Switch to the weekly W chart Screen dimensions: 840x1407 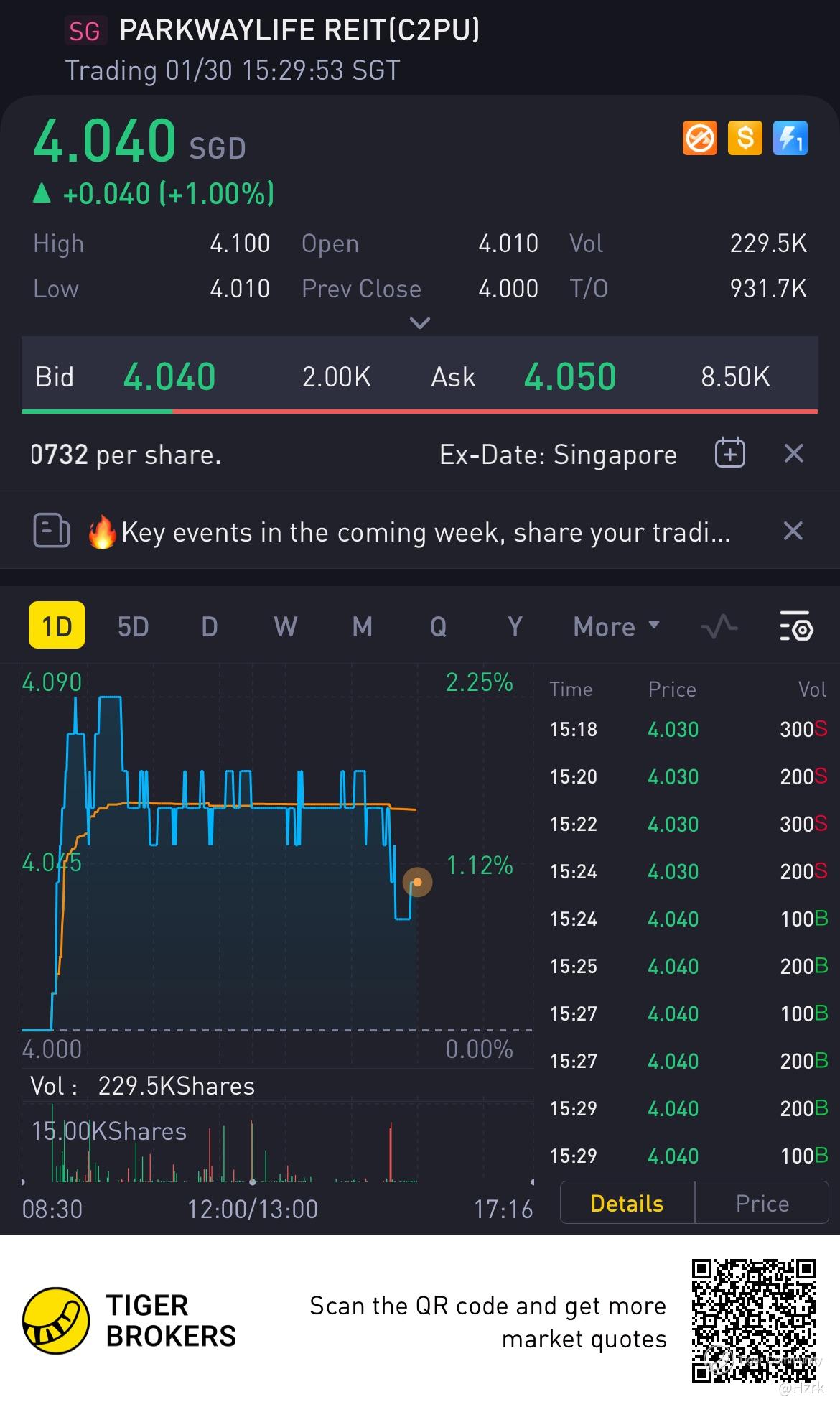coord(285,626)
